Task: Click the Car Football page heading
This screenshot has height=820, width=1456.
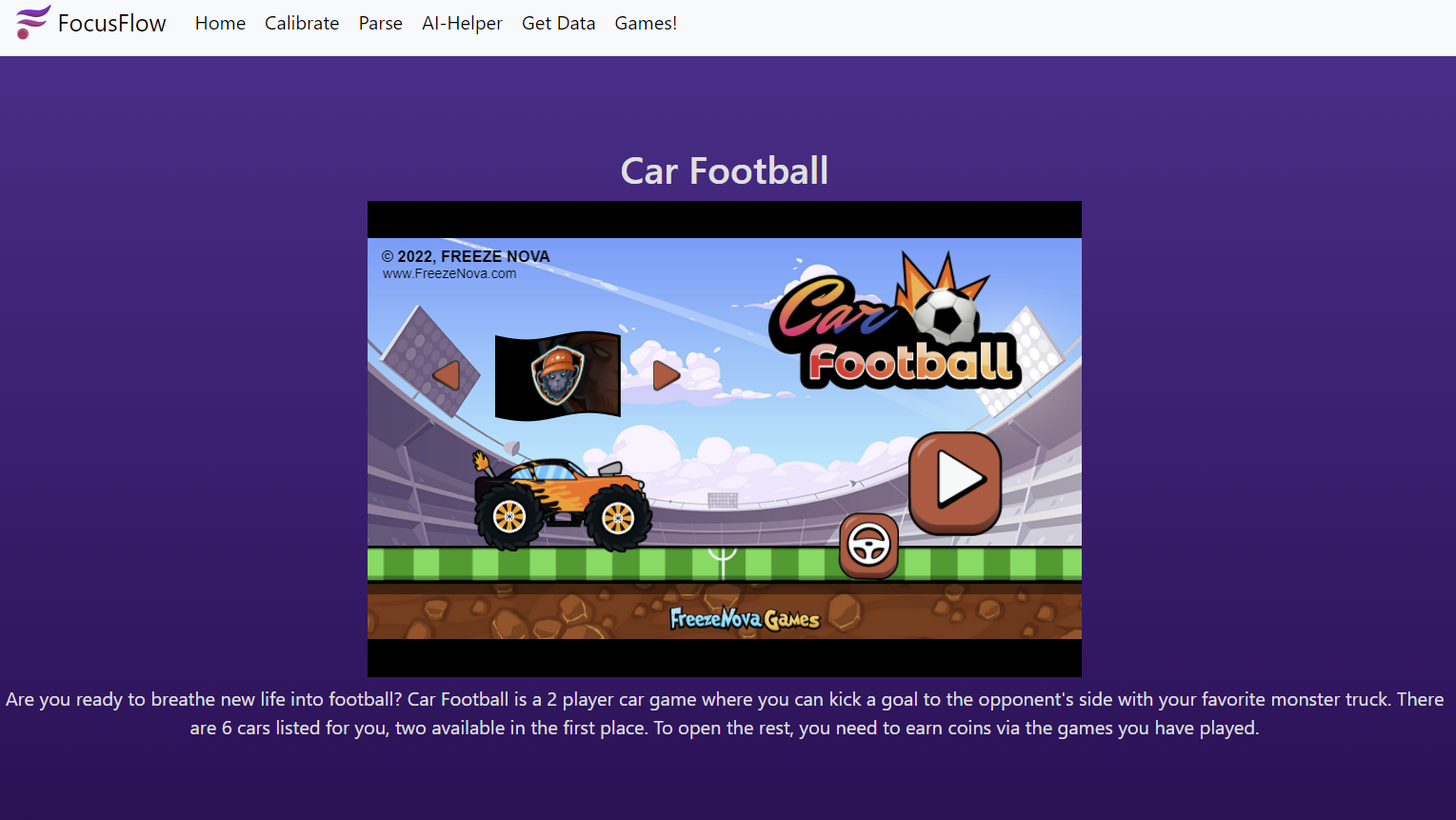Action: (x=725, y=171)
